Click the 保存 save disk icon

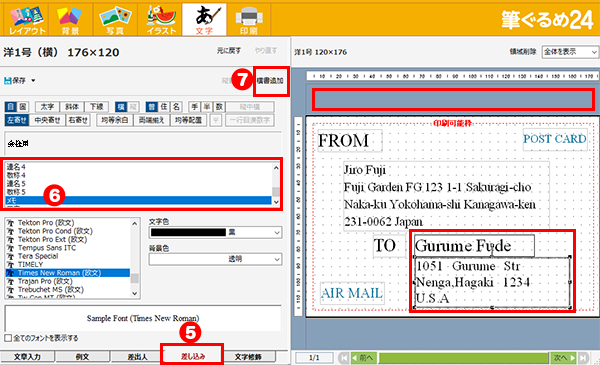pos(8,81)
